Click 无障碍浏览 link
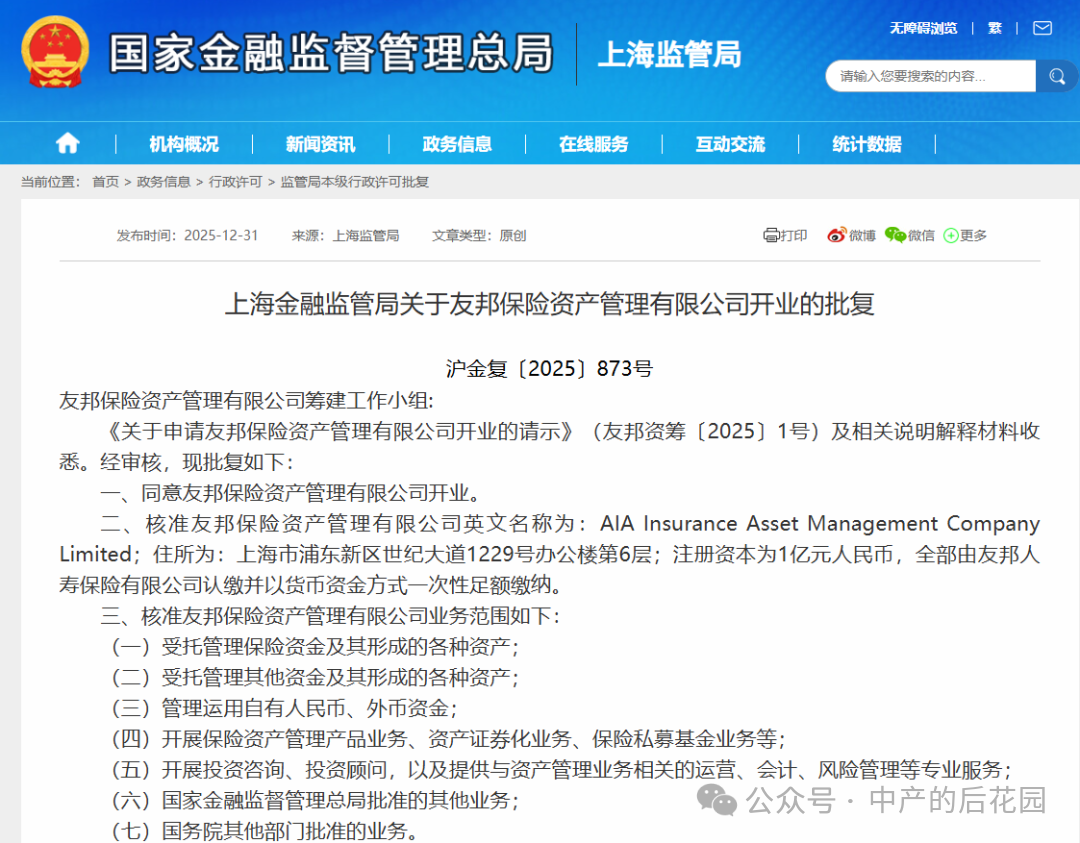The height and width of the screenshot is (843, 1080). [x=923, y=28]
